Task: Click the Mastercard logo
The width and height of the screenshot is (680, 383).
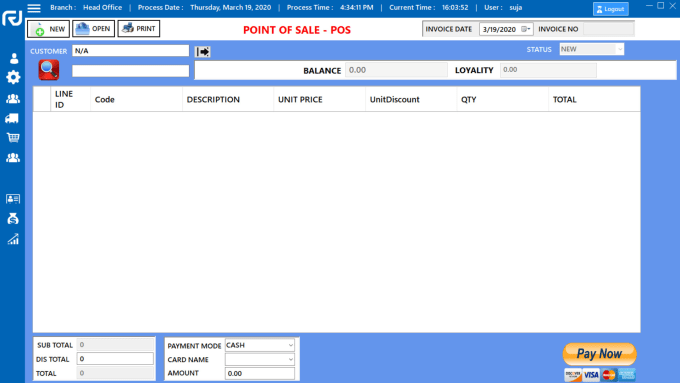Action: 609,375
